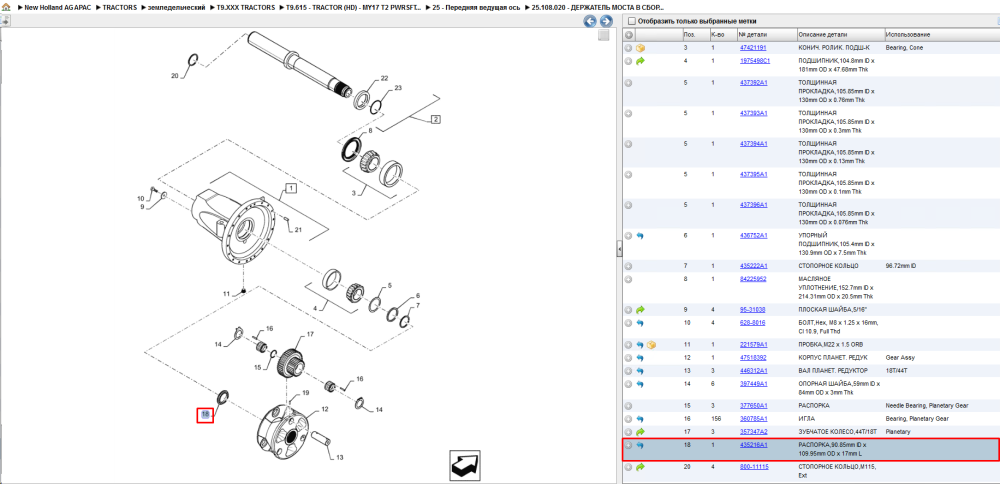
Task: Click the 'Needle Bearing, Planetary Gear' usage text
Action: [927, 406]
